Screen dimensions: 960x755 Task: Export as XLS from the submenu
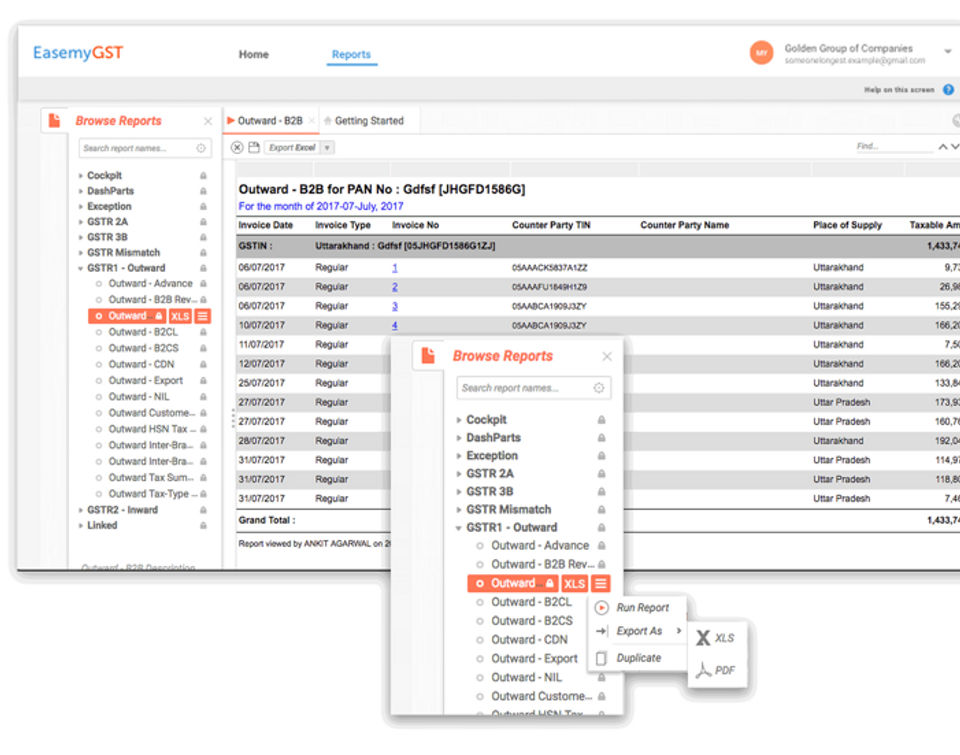[x=715, y=638]
